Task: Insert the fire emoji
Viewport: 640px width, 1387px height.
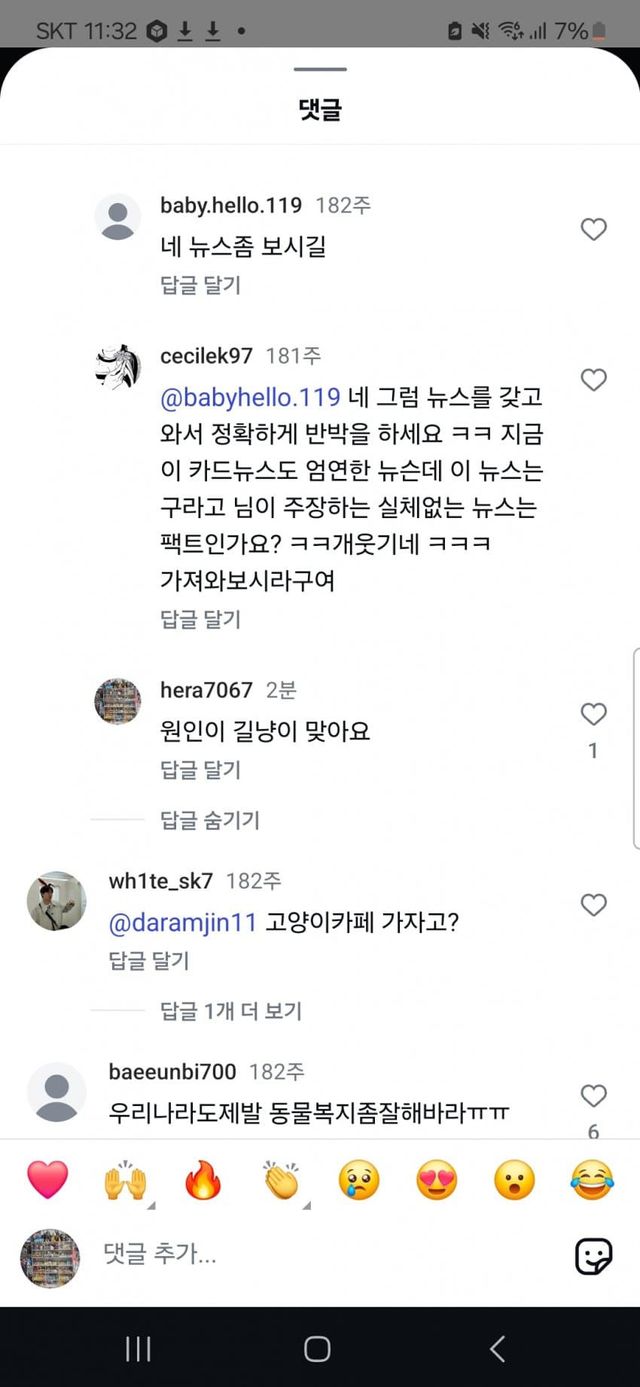Action: [203, 1182]
